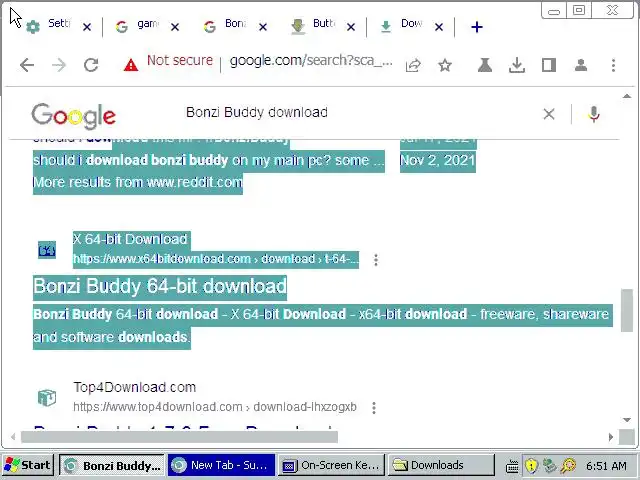Switch to the Downloads browser tab
The height and width of the screenshot is (480, 640).
coord(401,26)
